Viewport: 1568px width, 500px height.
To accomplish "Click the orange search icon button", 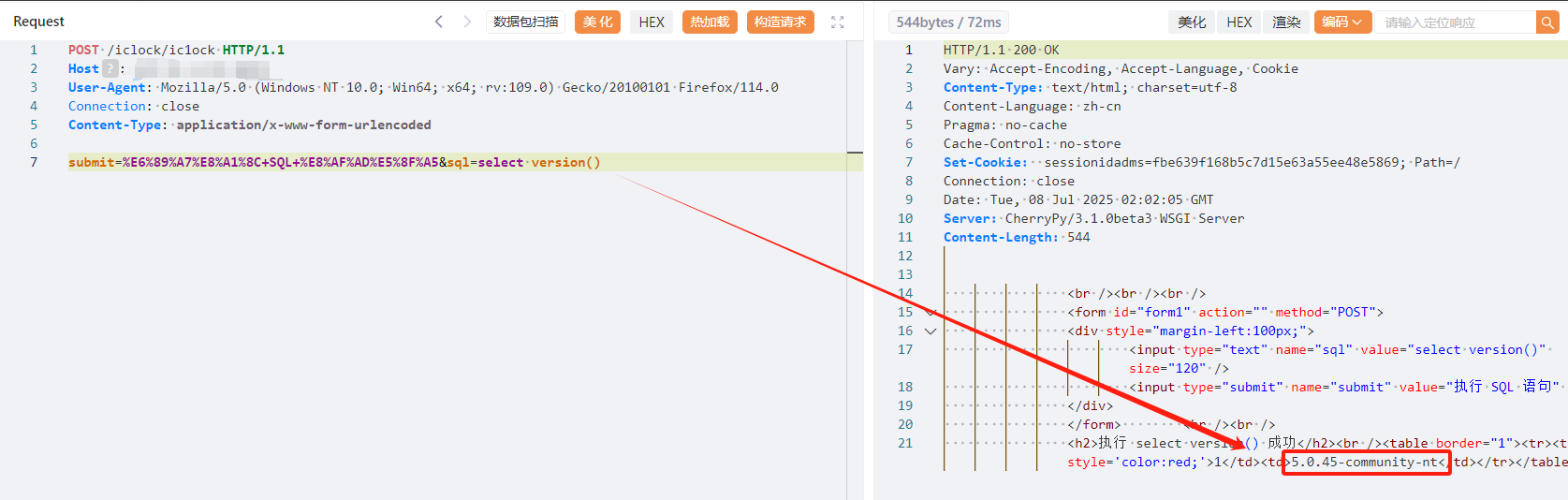I will tap(1547, 22).
